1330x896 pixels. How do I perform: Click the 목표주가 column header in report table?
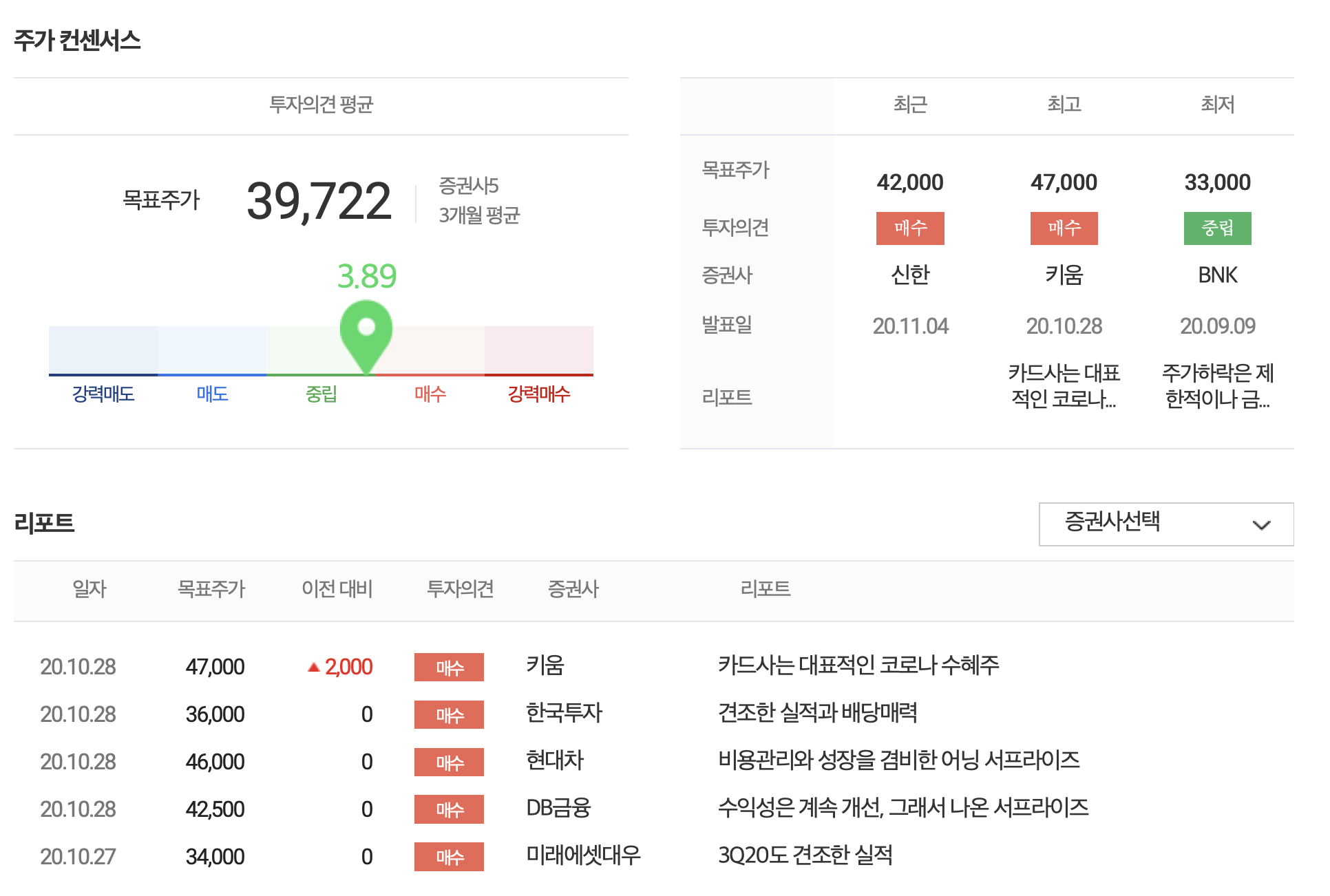[211, 589]
